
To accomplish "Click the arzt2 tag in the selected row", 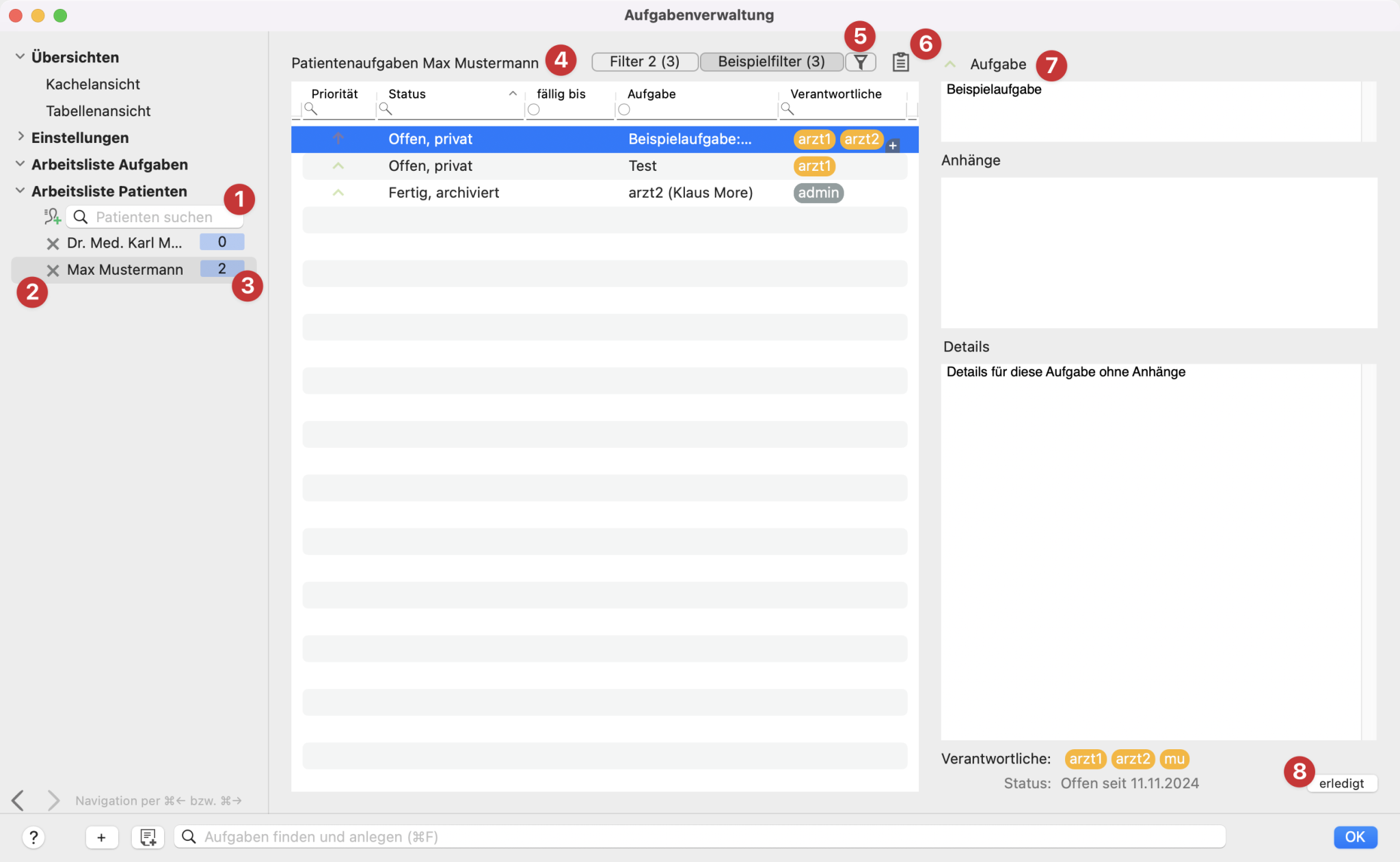I will [861, 139].
